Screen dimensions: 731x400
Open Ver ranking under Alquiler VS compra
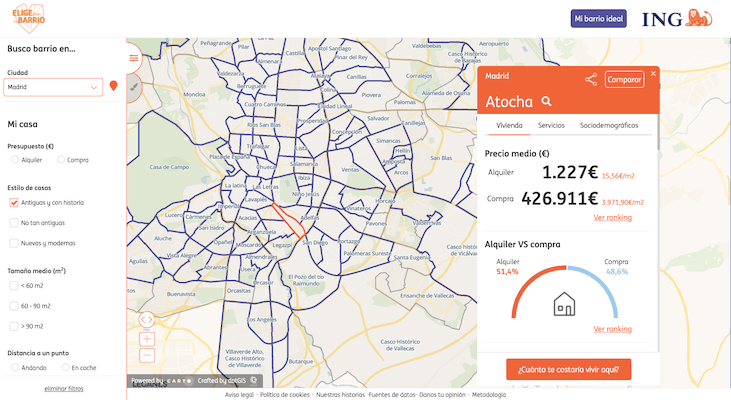(613, 329)
